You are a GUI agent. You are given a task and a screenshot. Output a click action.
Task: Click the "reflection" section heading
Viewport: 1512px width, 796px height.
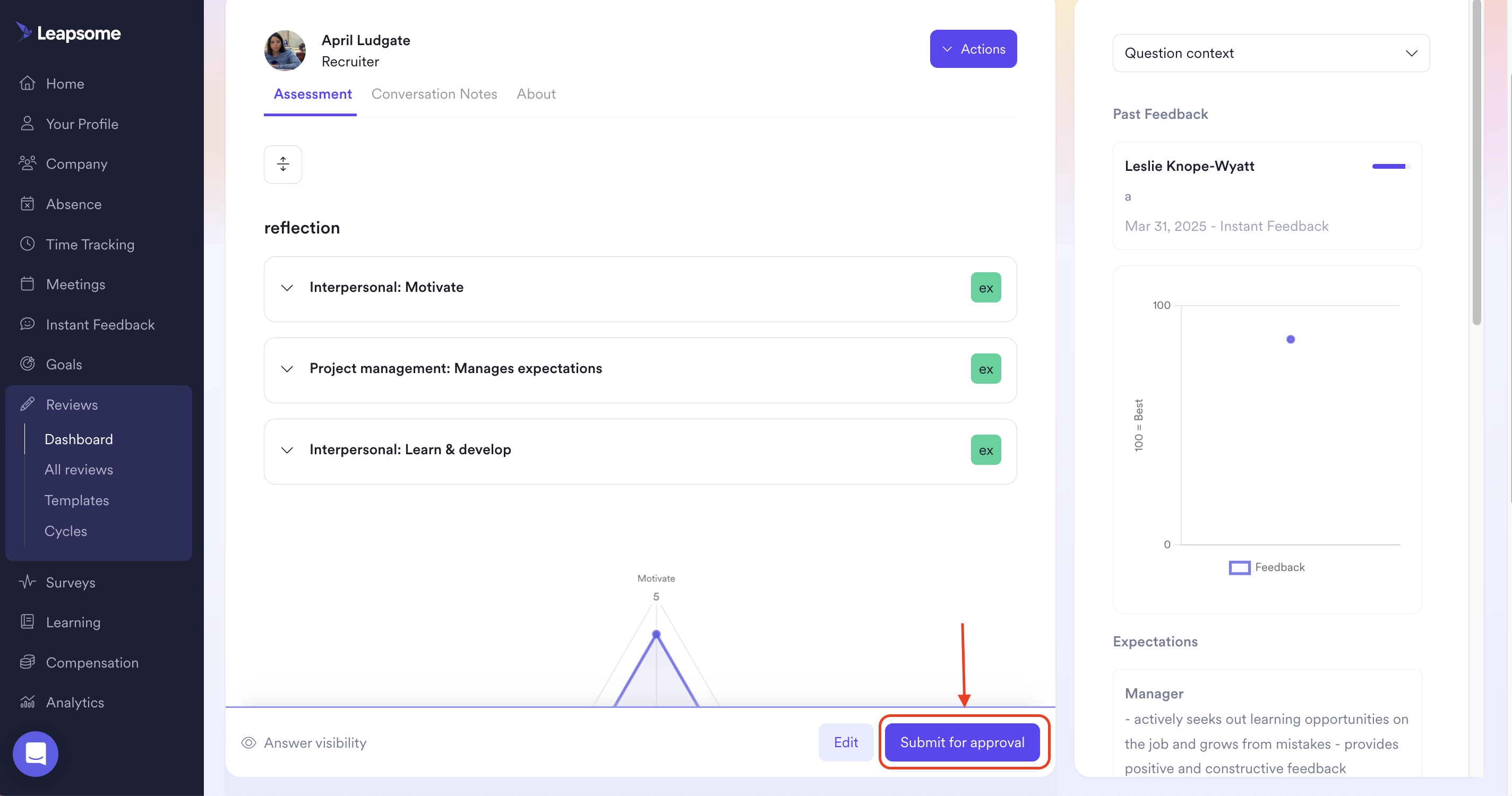point(302,228)
